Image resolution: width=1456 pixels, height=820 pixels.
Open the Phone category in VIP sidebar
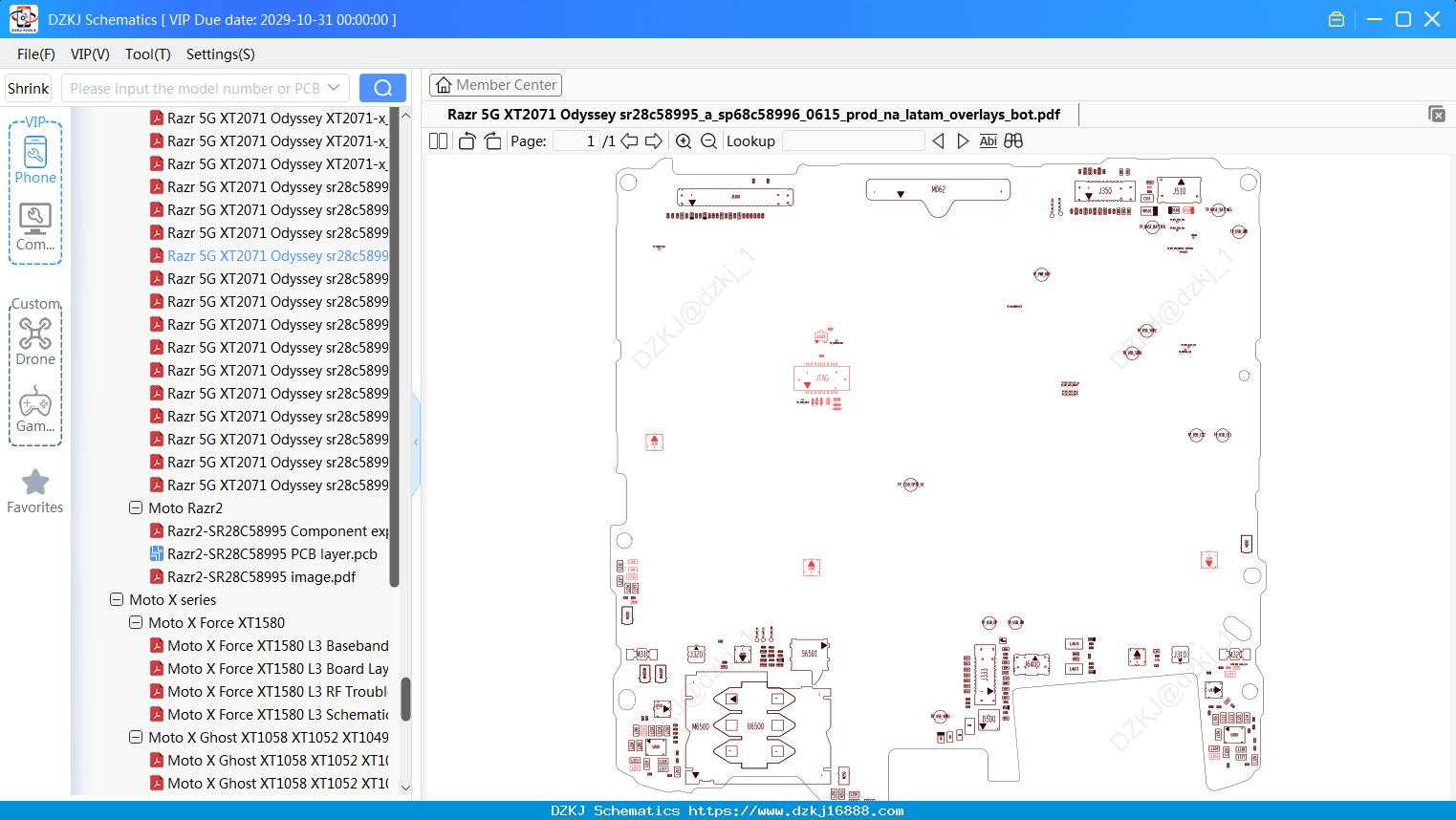coord(35,160)
